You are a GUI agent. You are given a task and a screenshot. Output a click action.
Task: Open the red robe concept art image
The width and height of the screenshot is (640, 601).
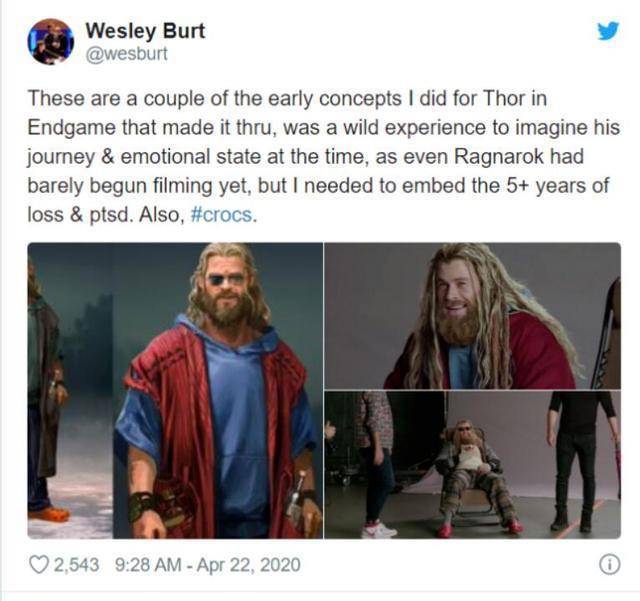tap(175, 391)
